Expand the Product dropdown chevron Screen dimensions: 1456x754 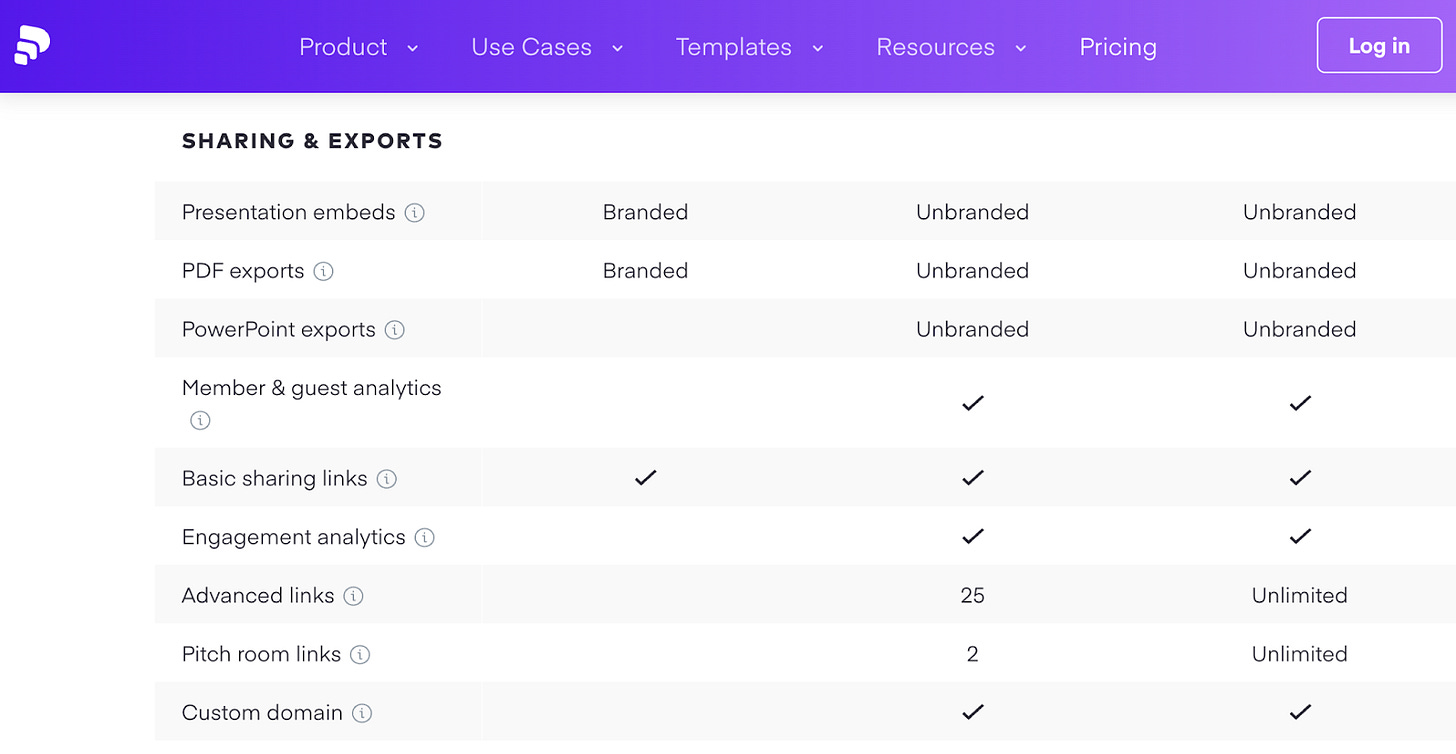[412, 48]
